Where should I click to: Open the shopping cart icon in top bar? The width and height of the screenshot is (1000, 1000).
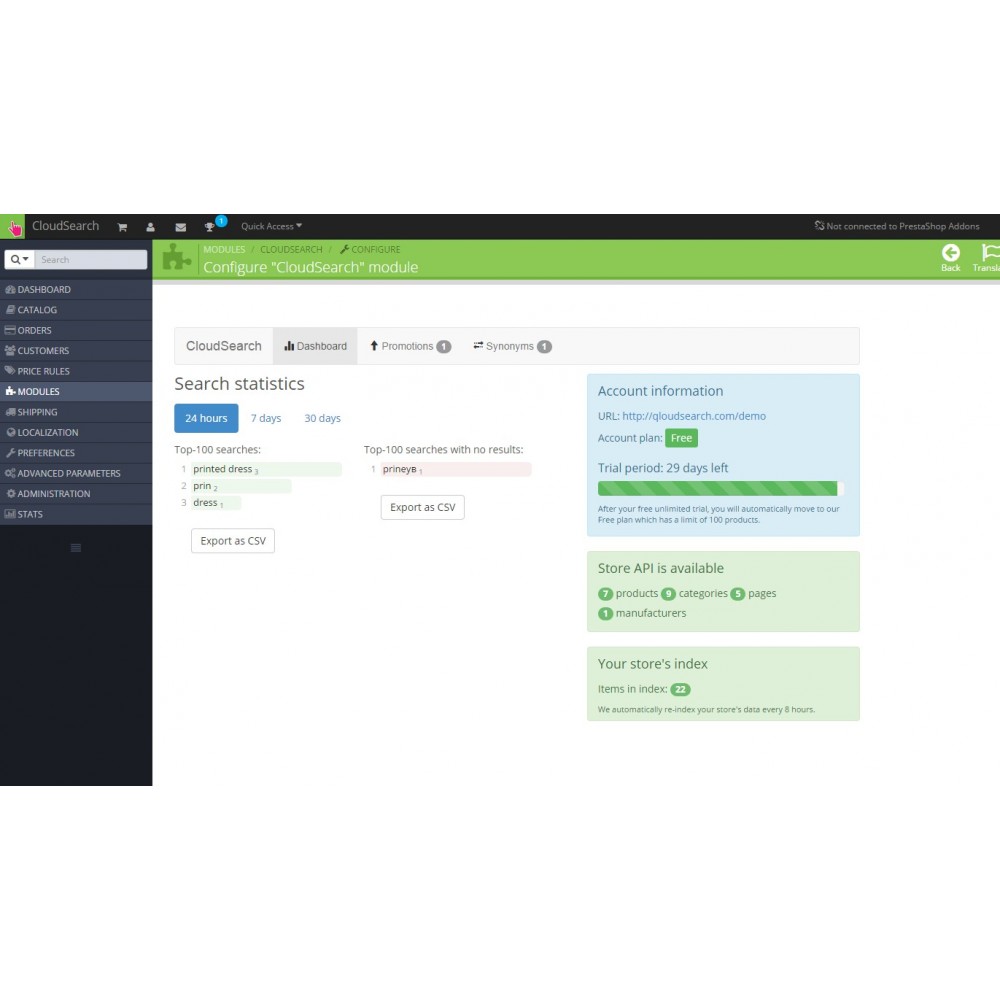122,227
